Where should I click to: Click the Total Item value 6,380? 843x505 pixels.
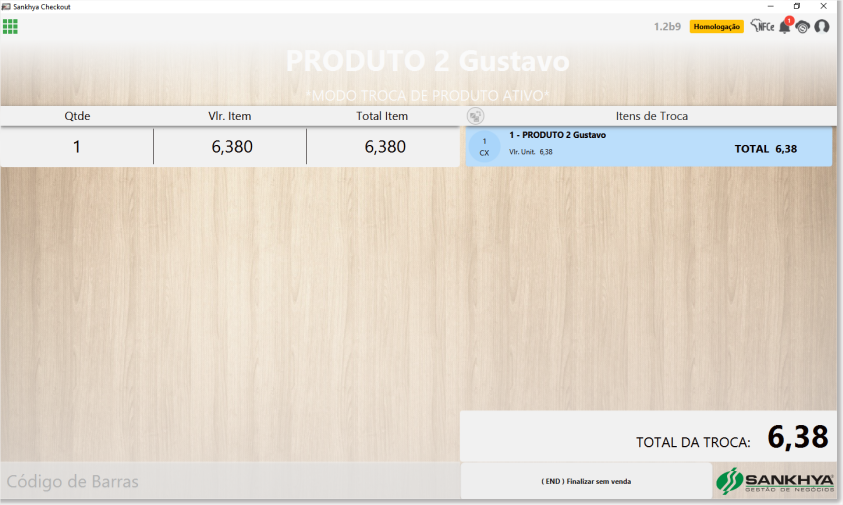click(x=385, y=147)
